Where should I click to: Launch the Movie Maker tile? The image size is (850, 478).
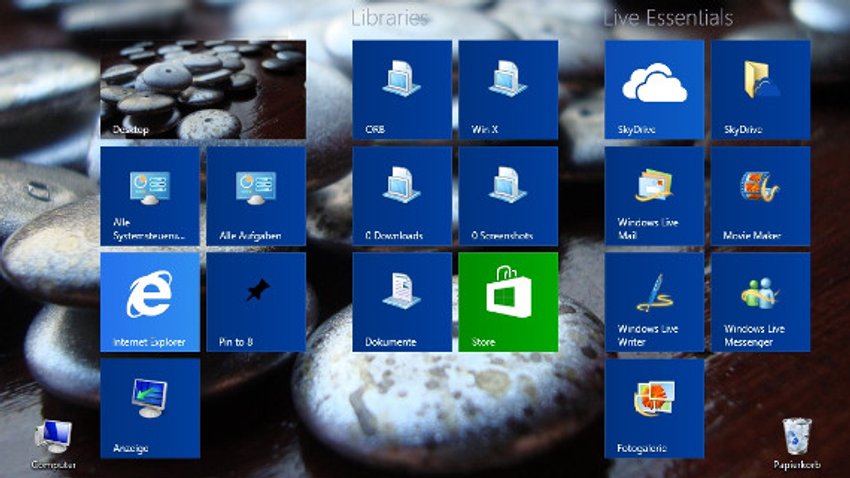click(761, 196)
